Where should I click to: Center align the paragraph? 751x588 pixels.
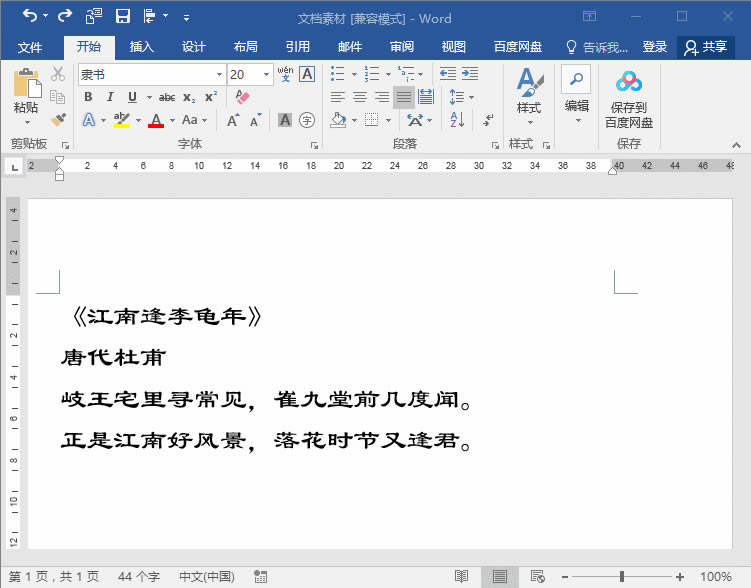360,97
